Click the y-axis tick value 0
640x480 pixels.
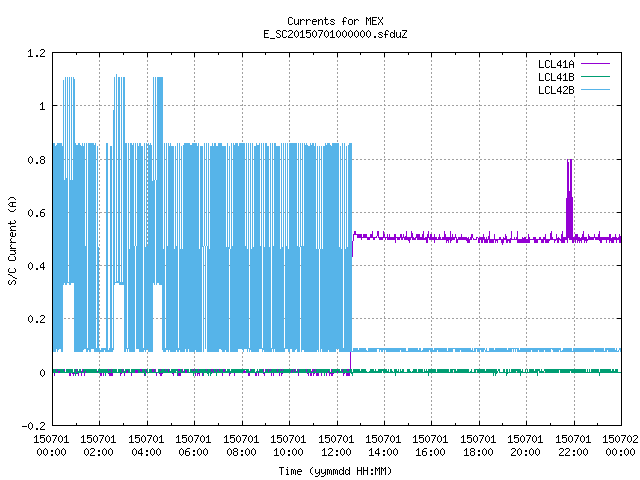tap(42, 373)
